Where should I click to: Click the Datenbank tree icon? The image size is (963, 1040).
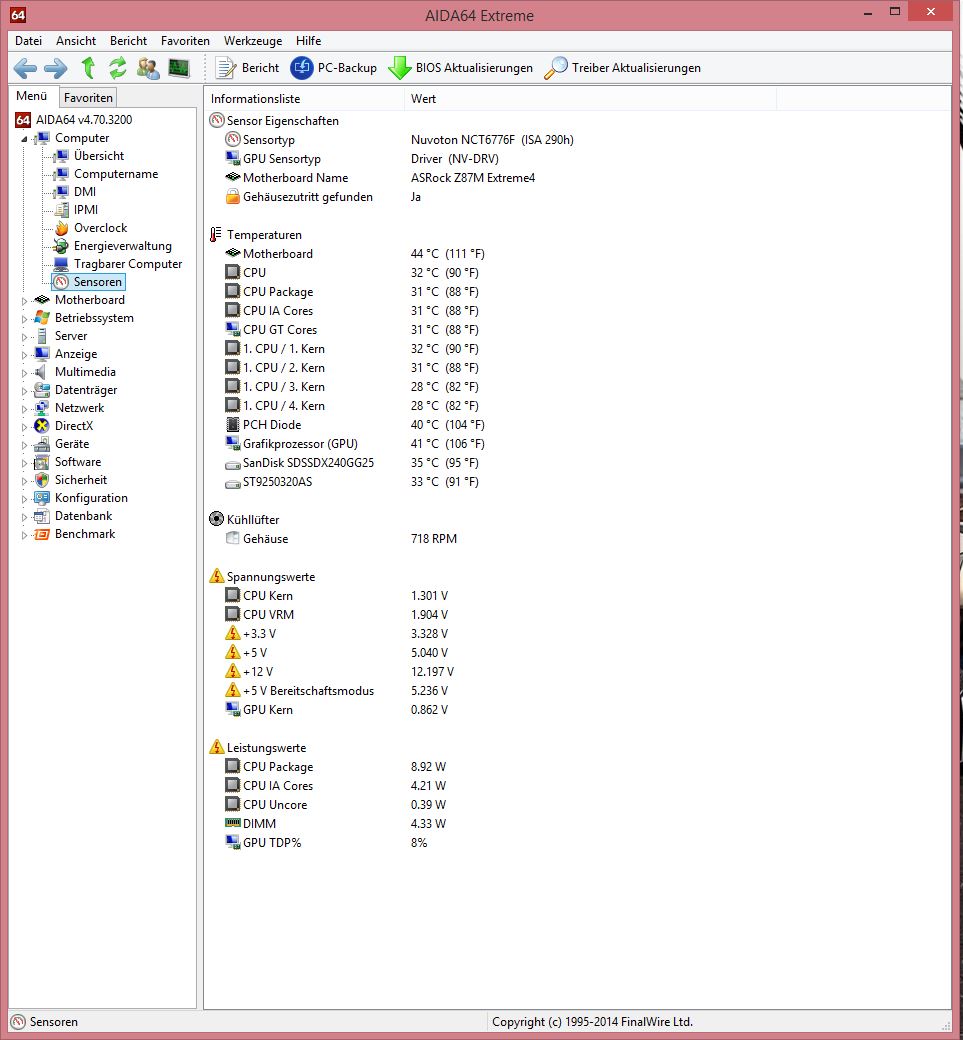42,516
